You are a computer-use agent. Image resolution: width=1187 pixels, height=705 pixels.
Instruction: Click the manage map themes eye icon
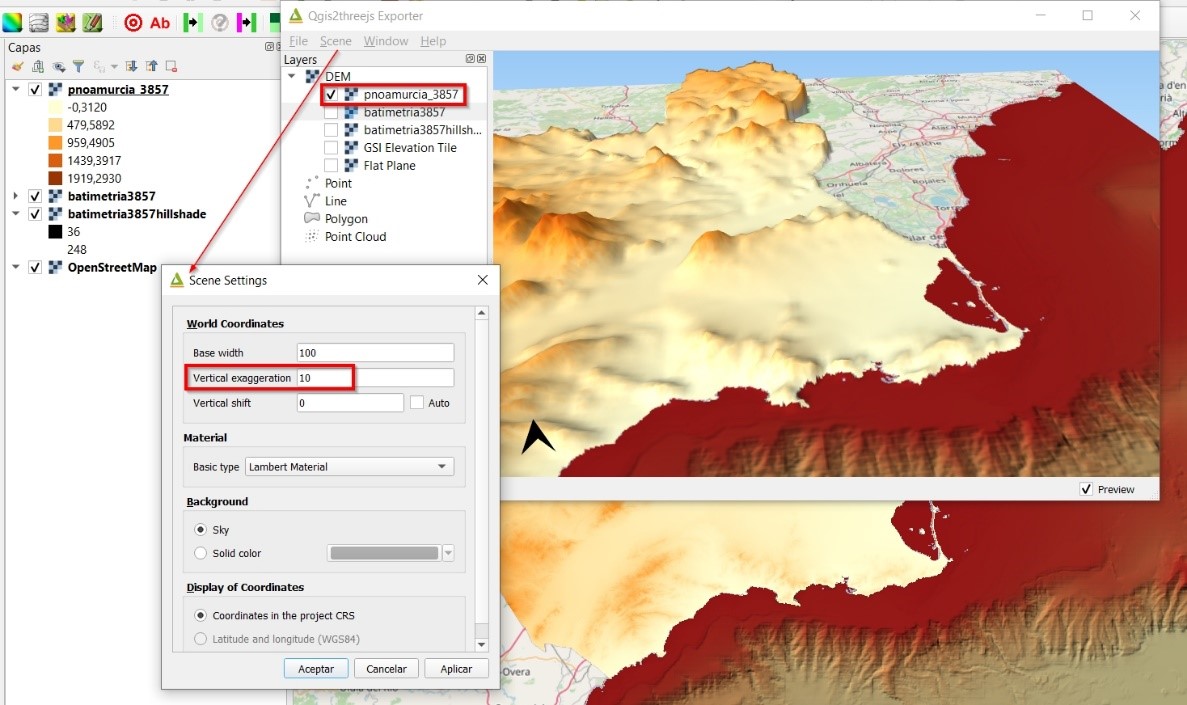[58, 67]
